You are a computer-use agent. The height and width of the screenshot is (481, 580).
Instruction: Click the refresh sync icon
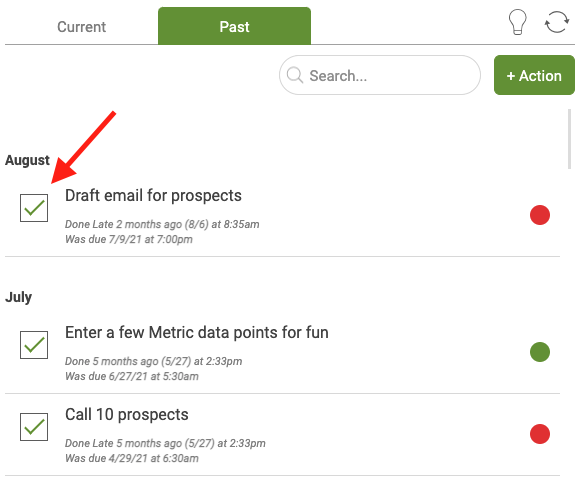pyautogui.click(x=557, y=22)
